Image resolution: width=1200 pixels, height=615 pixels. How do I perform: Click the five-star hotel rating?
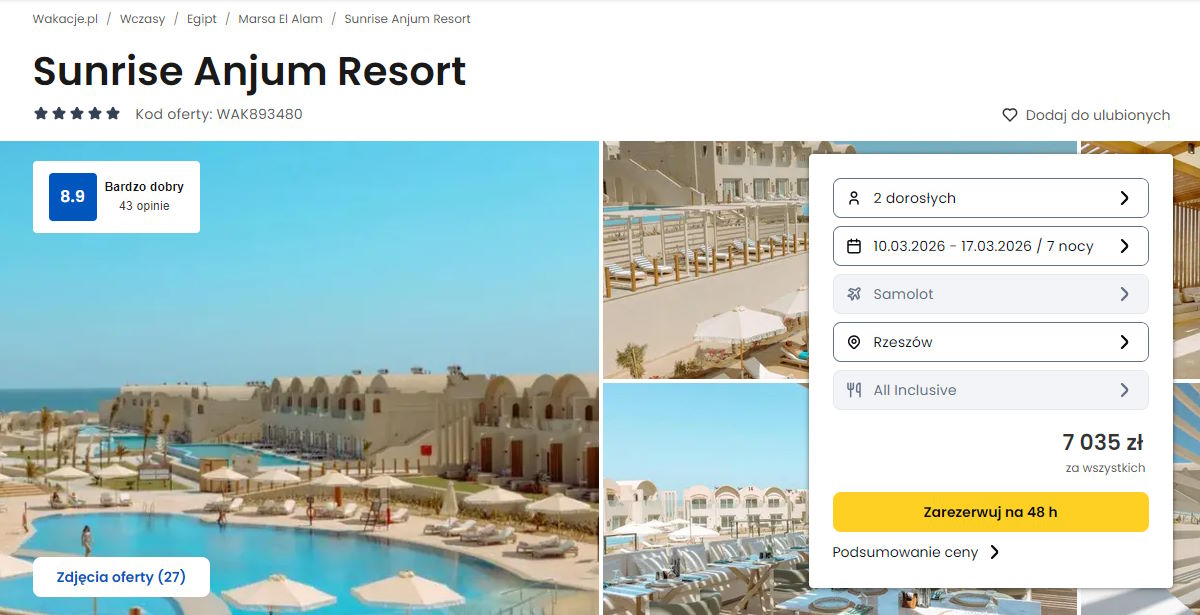(x=77, y=114)
